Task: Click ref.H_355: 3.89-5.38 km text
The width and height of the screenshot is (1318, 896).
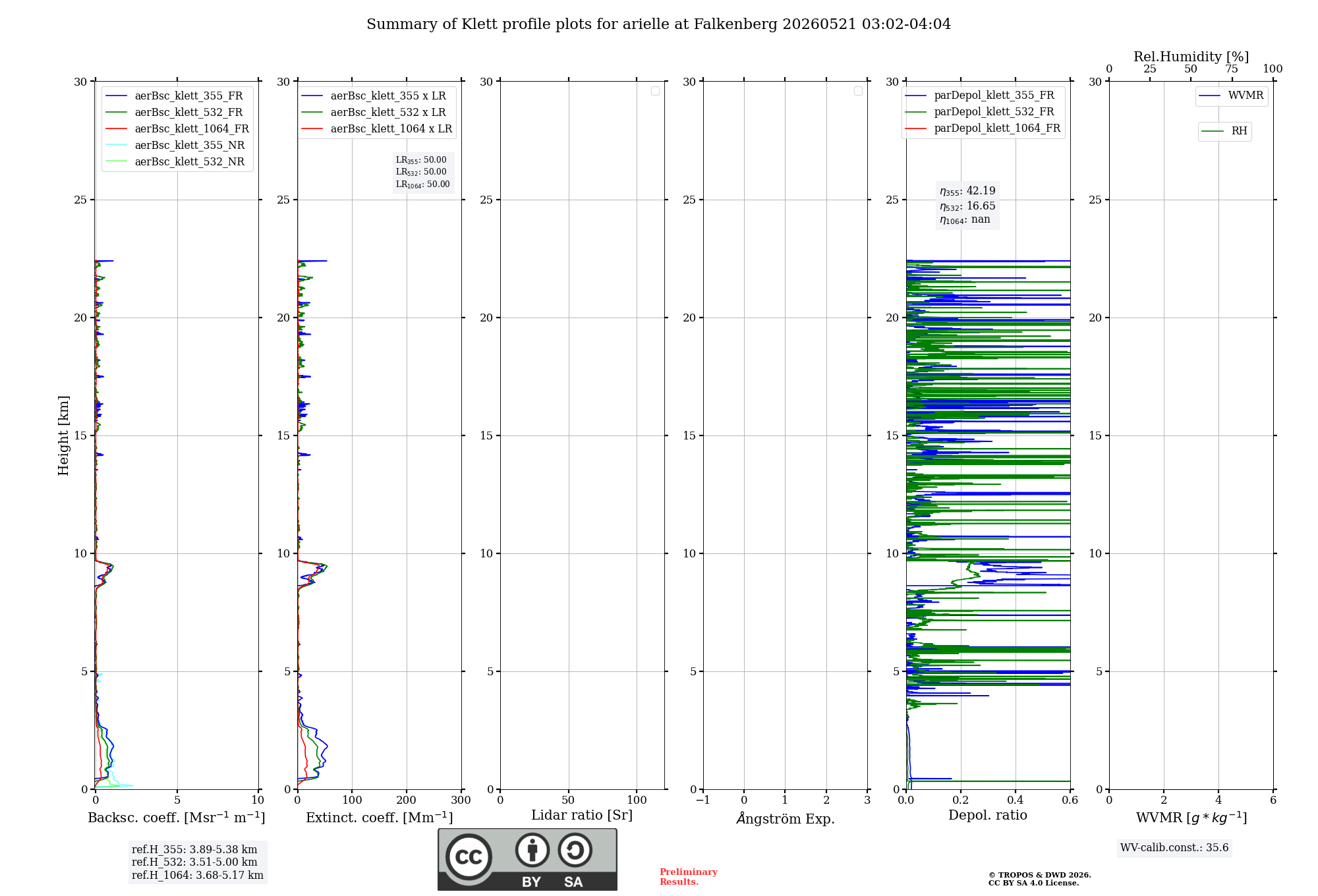Action: [x=194, y=850]
